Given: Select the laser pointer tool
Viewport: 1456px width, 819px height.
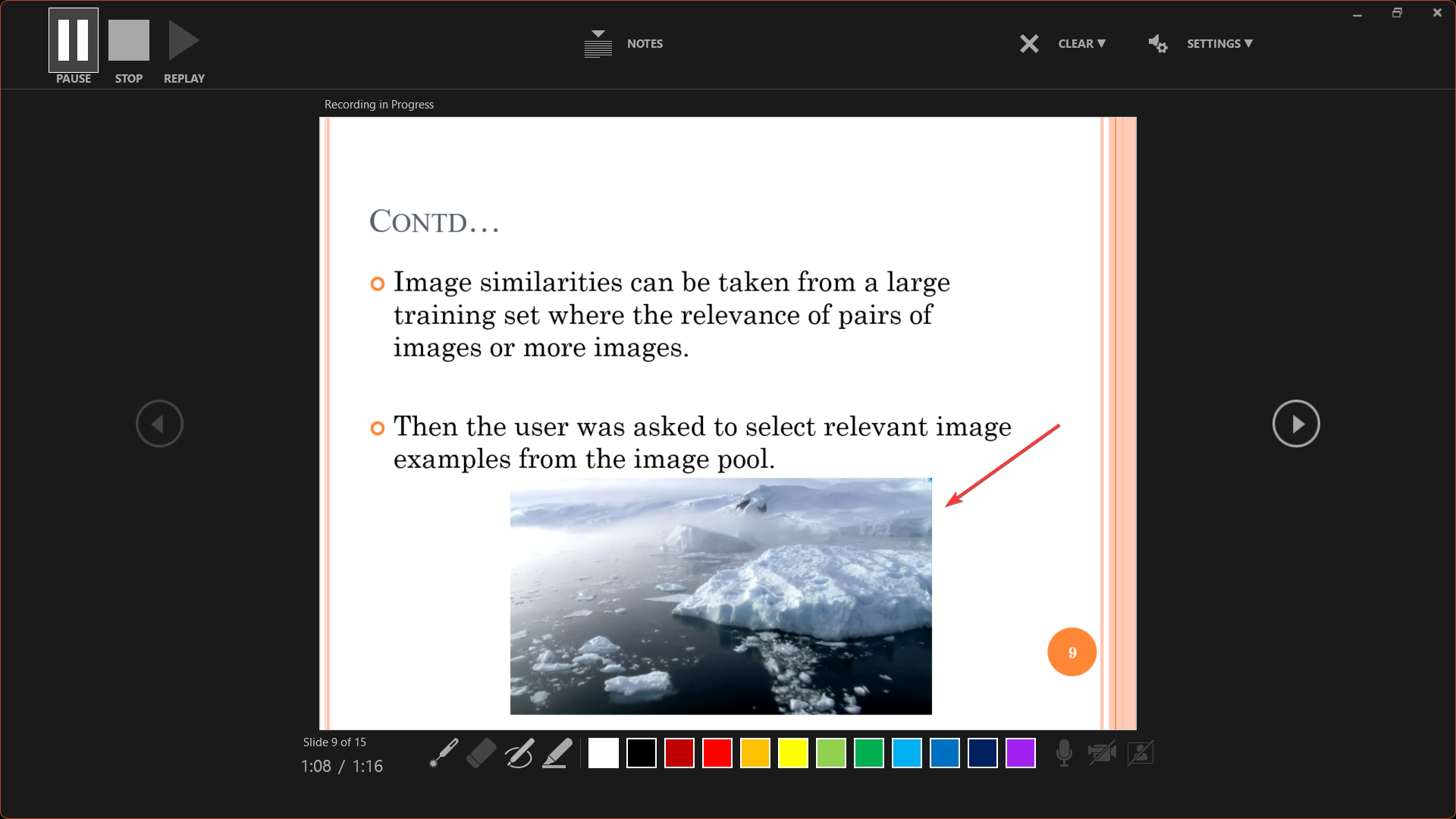Looking at the screenshot, I should tap(444, 754).
